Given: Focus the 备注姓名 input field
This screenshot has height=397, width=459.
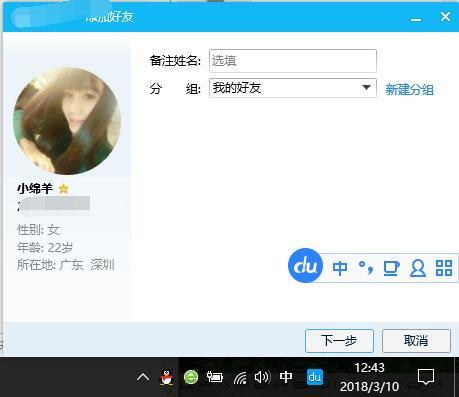Looking at the screenshot, I should (293, 61).
